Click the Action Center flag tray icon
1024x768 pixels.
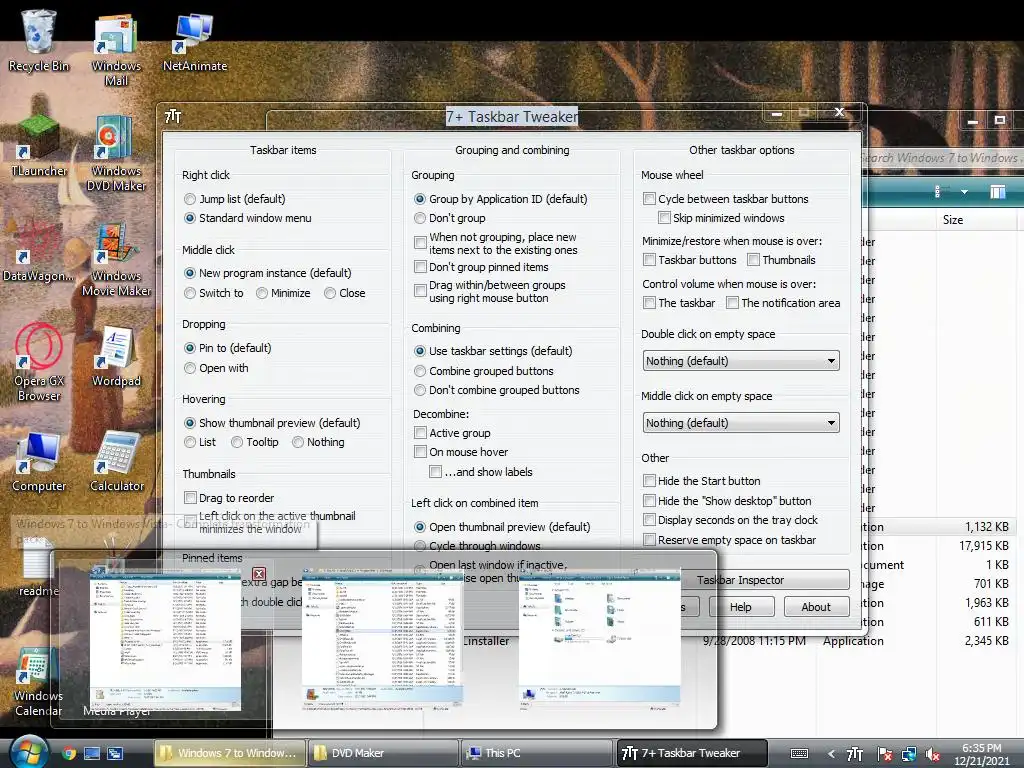[x=885, y=754]
